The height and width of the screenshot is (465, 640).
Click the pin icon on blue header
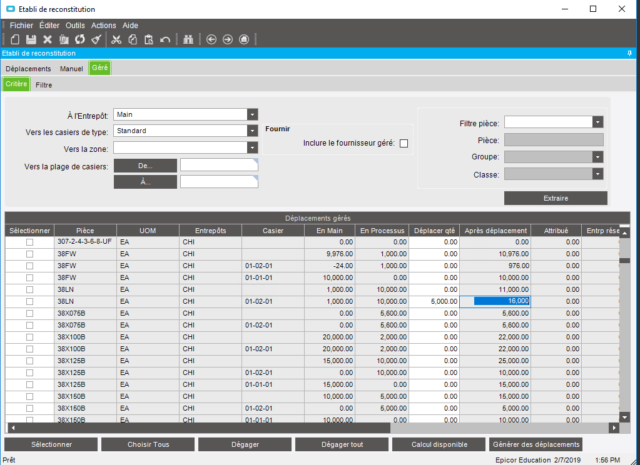629,53
